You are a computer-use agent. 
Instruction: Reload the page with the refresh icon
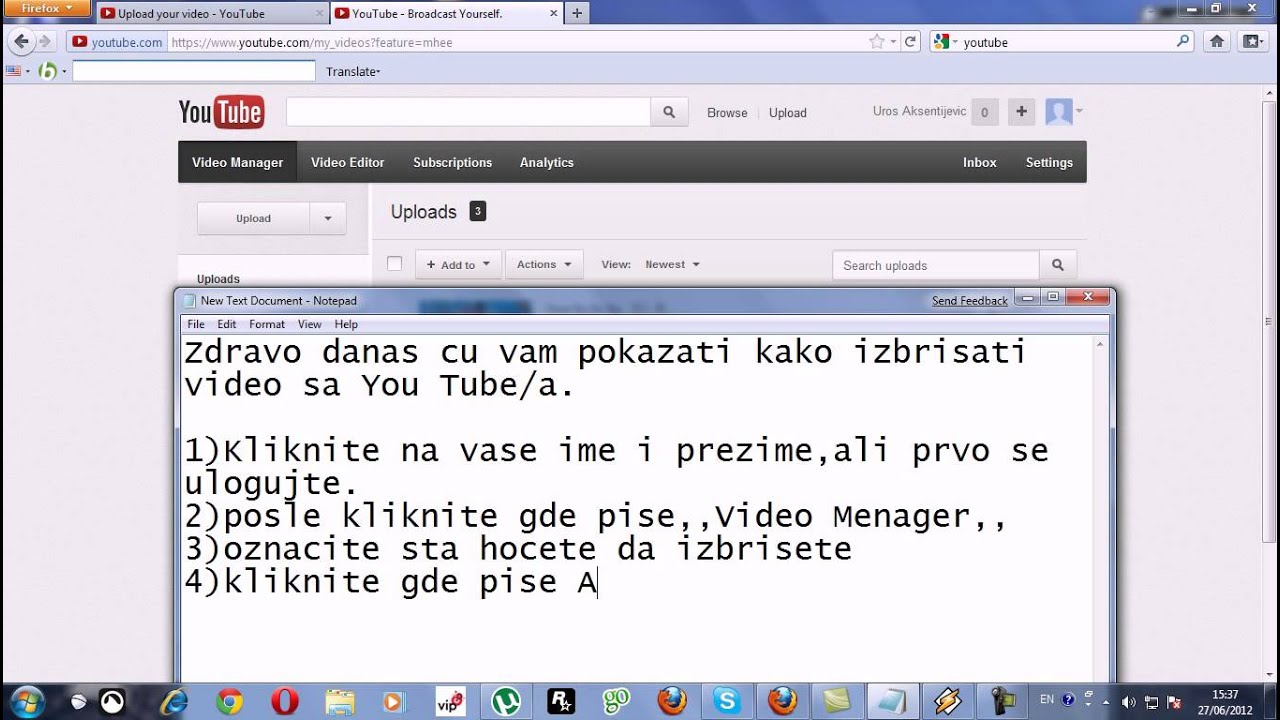pos(910,42)
